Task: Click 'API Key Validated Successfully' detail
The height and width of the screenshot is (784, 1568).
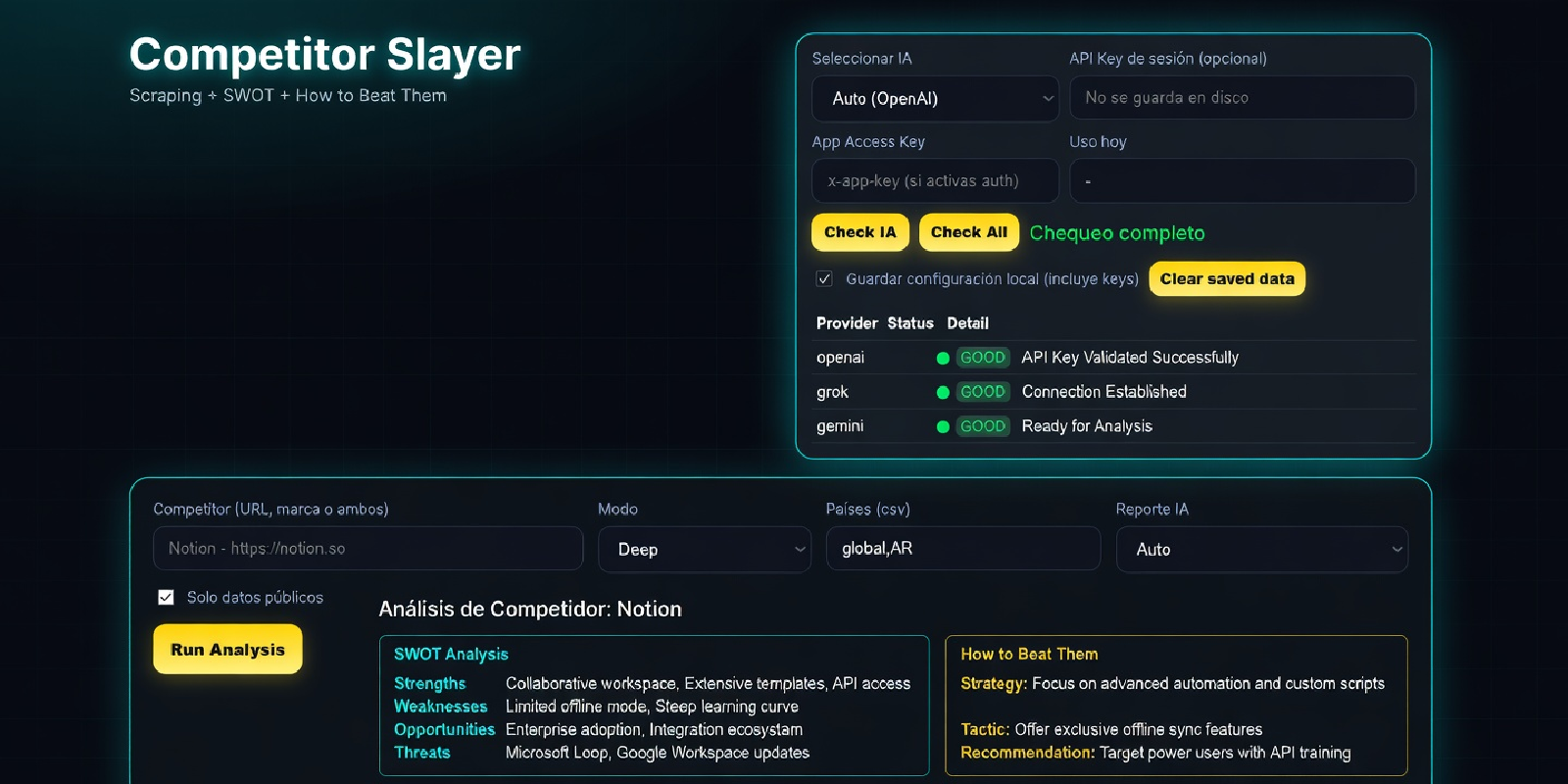Action: tap(1130, 358)
